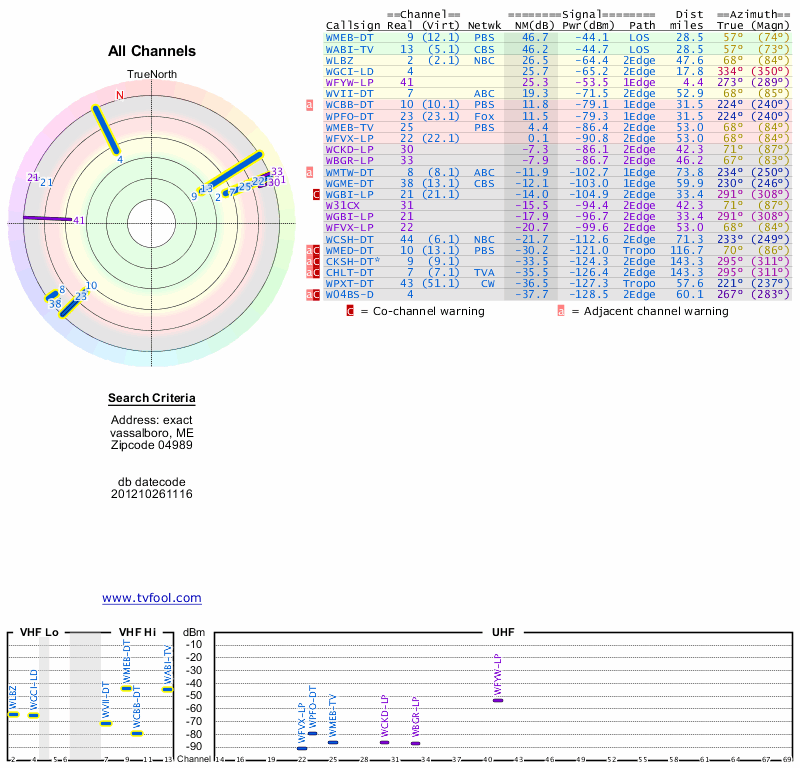Click the WPXT-DT callsign in the table
Image resolution: width=800 pixels, height=768 pixels.
[349, 283]
